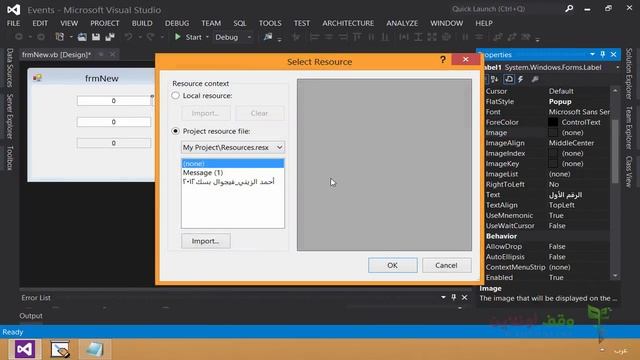
Task: Click the Alphabetical sort icon in Properties
Action: (495, 79)
